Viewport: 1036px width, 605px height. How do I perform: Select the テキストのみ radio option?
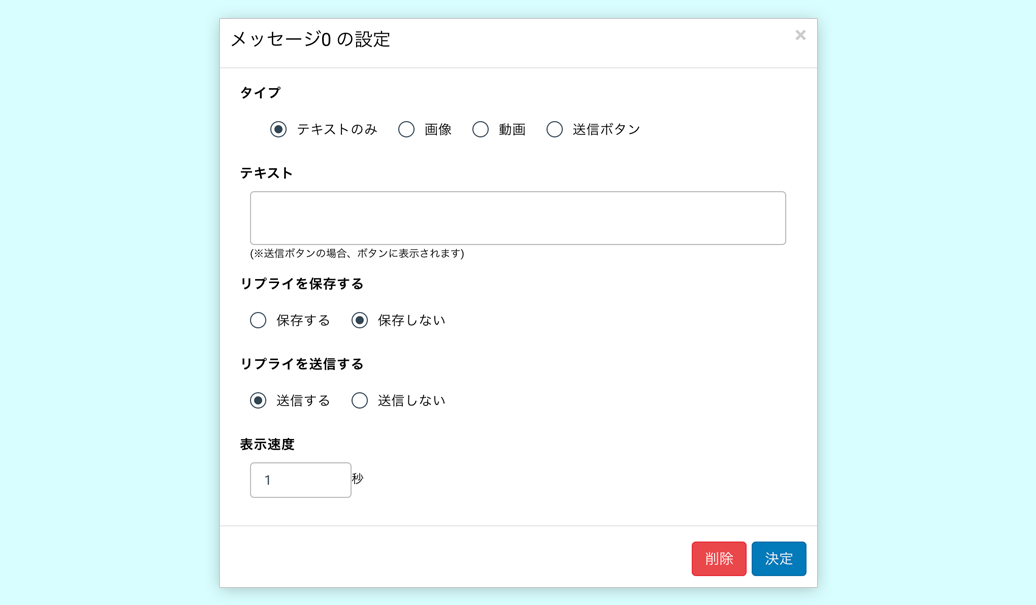[x=279, y=129]
